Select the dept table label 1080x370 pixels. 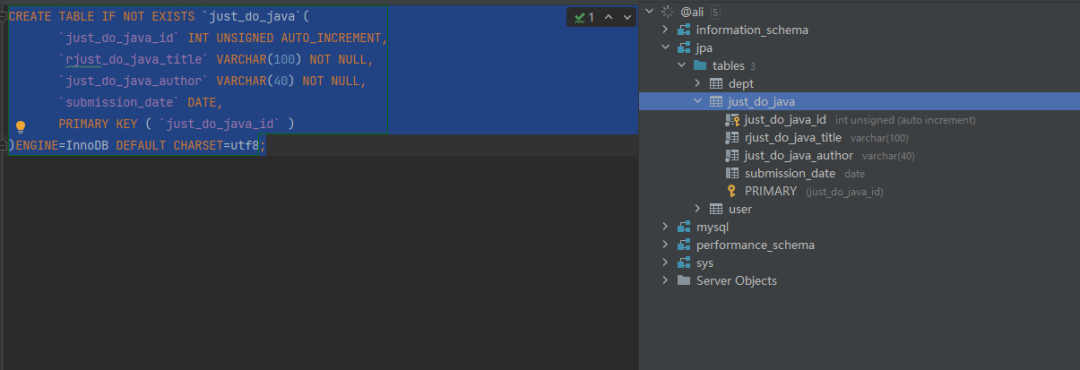click(x=741, y=84)
